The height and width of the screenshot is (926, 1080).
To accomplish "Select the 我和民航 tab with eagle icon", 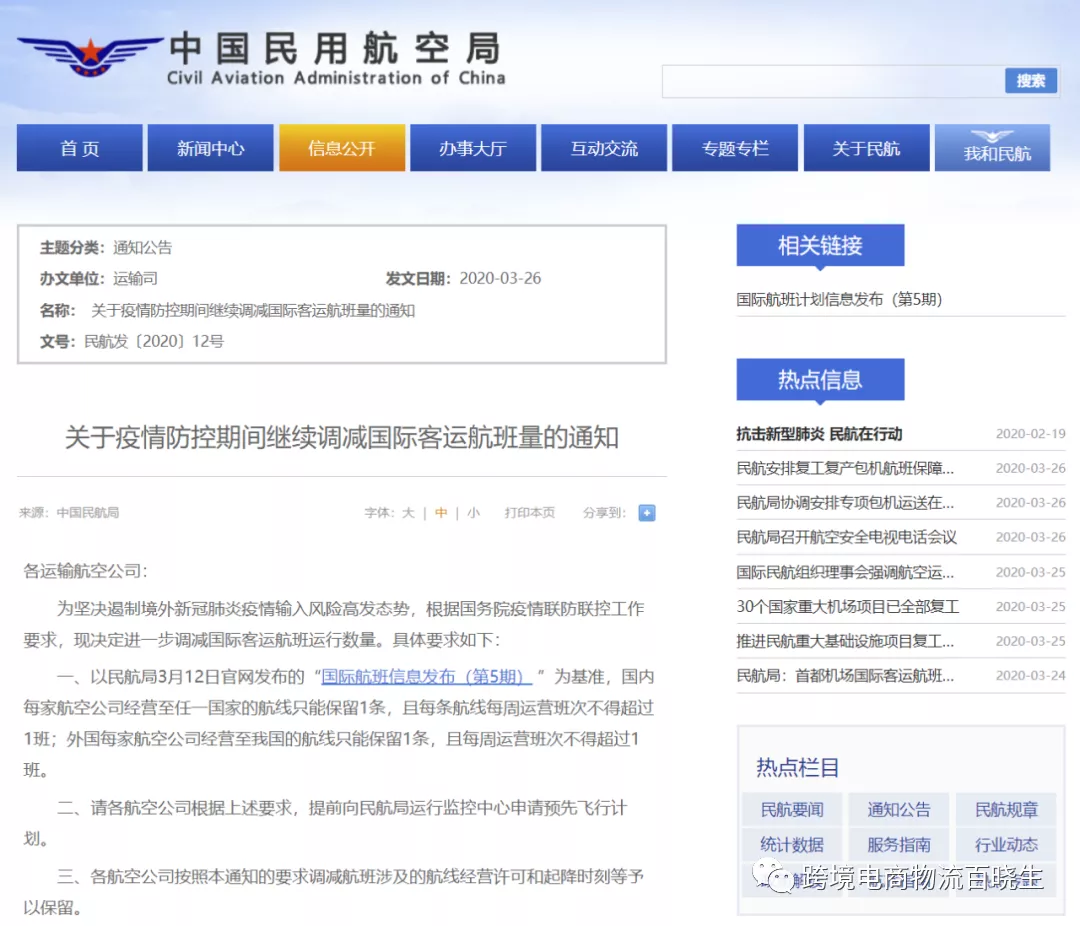I will coord(991,147).
